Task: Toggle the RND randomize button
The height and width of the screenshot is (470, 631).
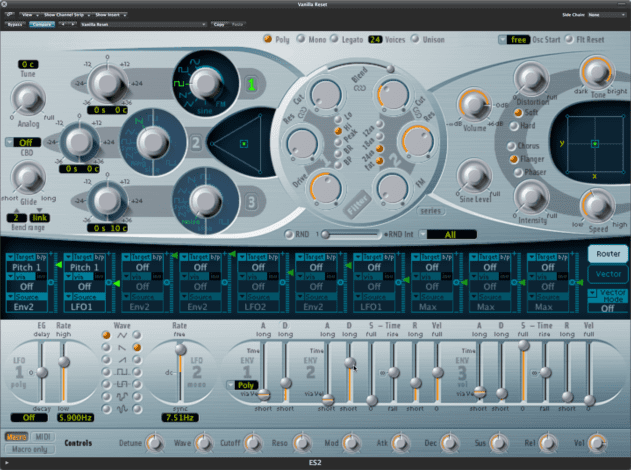Action: pyautogui.click(x=289, y=234)
